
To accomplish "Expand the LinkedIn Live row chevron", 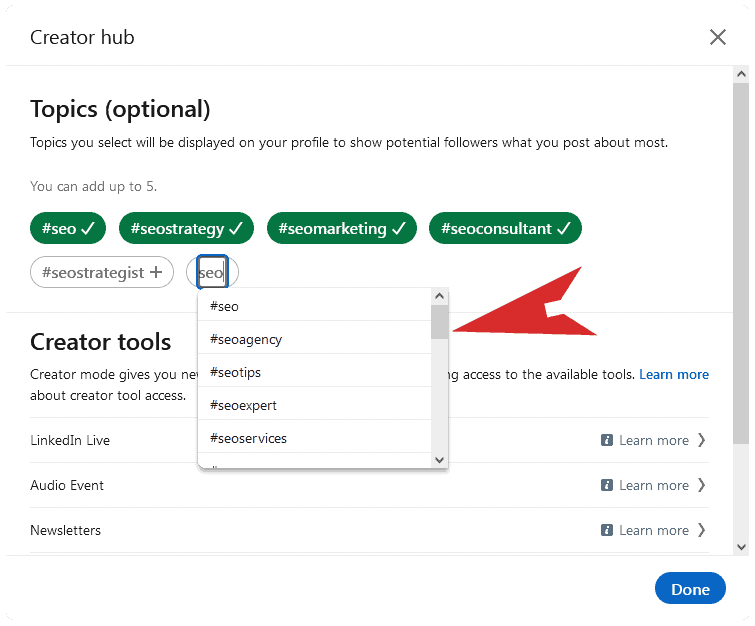I will (x=702, y=440).
